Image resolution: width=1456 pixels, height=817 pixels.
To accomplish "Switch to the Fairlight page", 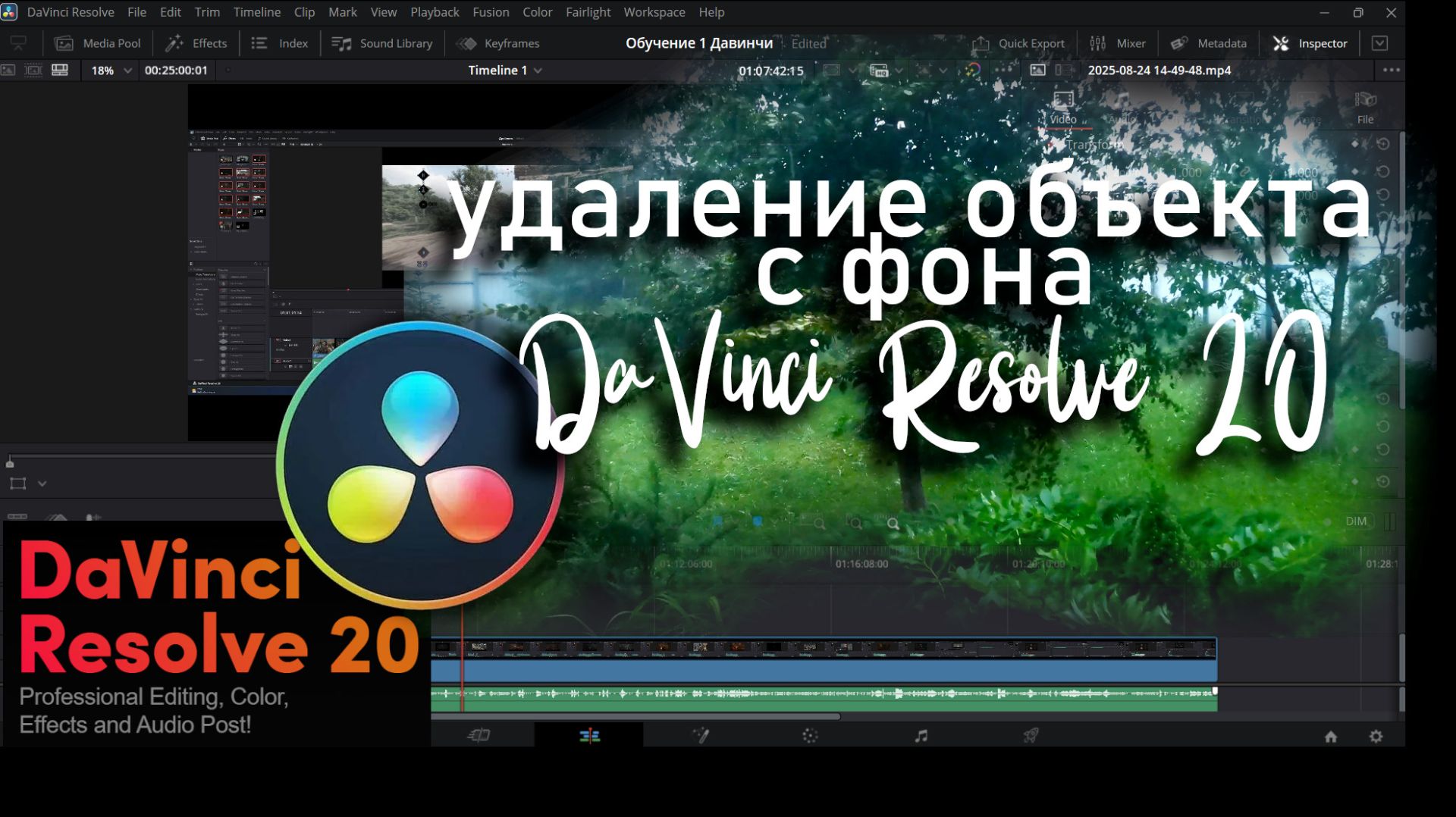I will (x=921, y=734).
